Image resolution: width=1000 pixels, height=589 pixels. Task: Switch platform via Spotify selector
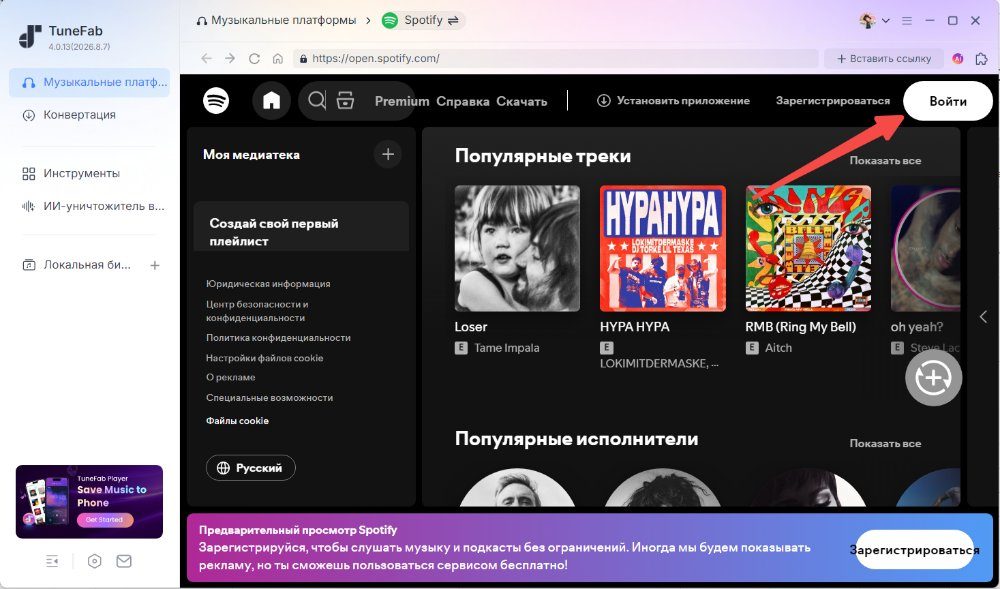423,20
